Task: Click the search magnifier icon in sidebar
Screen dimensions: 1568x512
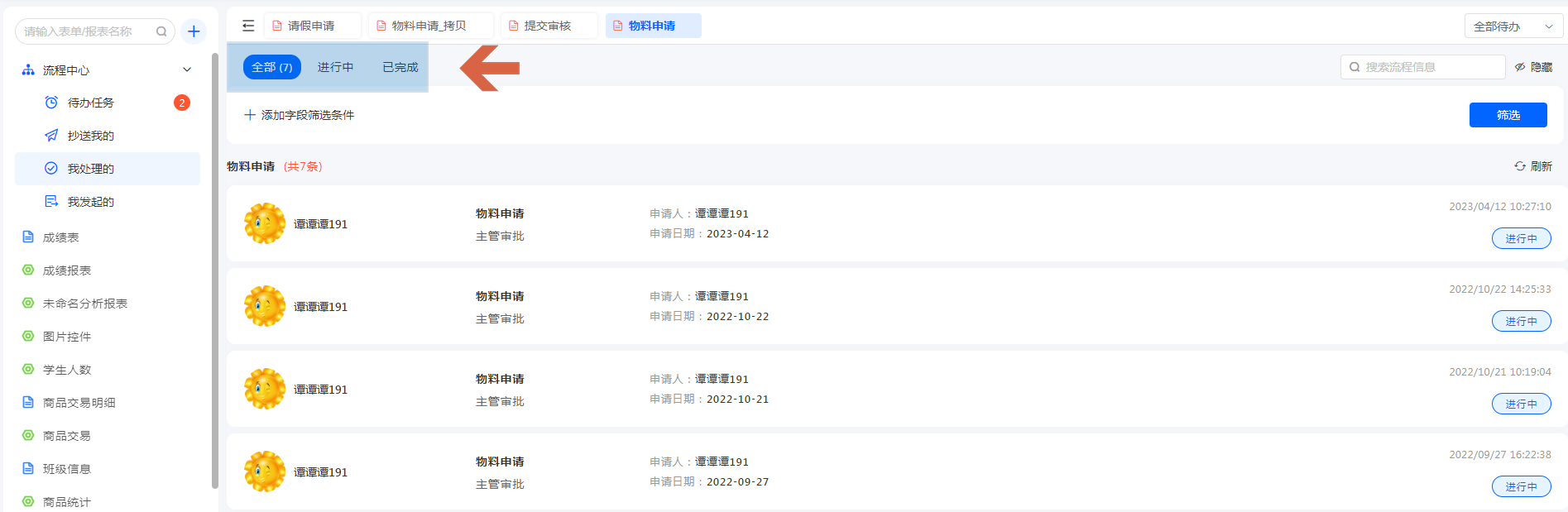Action: tap(161, 31)
